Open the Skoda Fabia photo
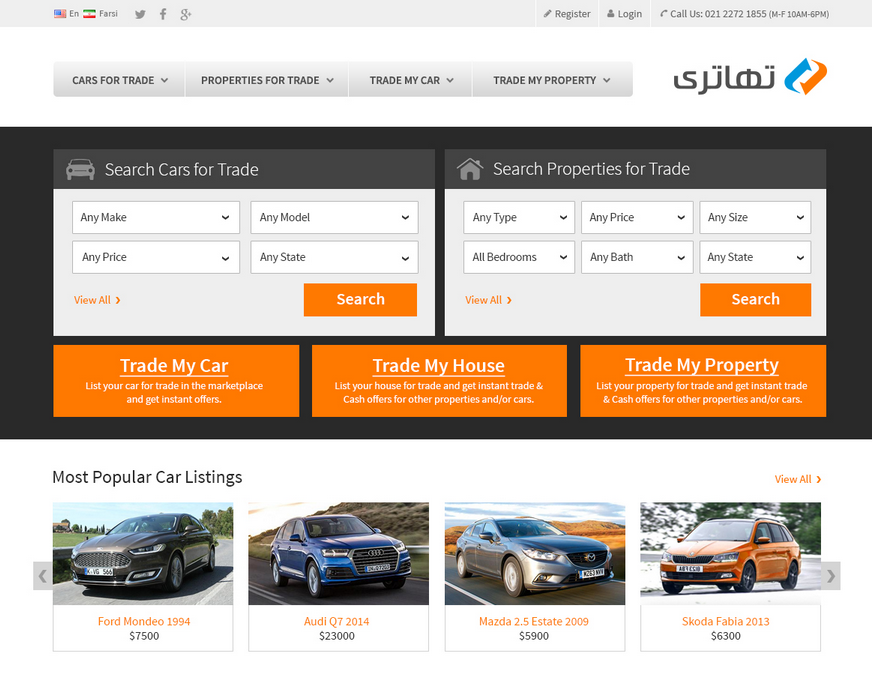 click(x=730, y=554)
